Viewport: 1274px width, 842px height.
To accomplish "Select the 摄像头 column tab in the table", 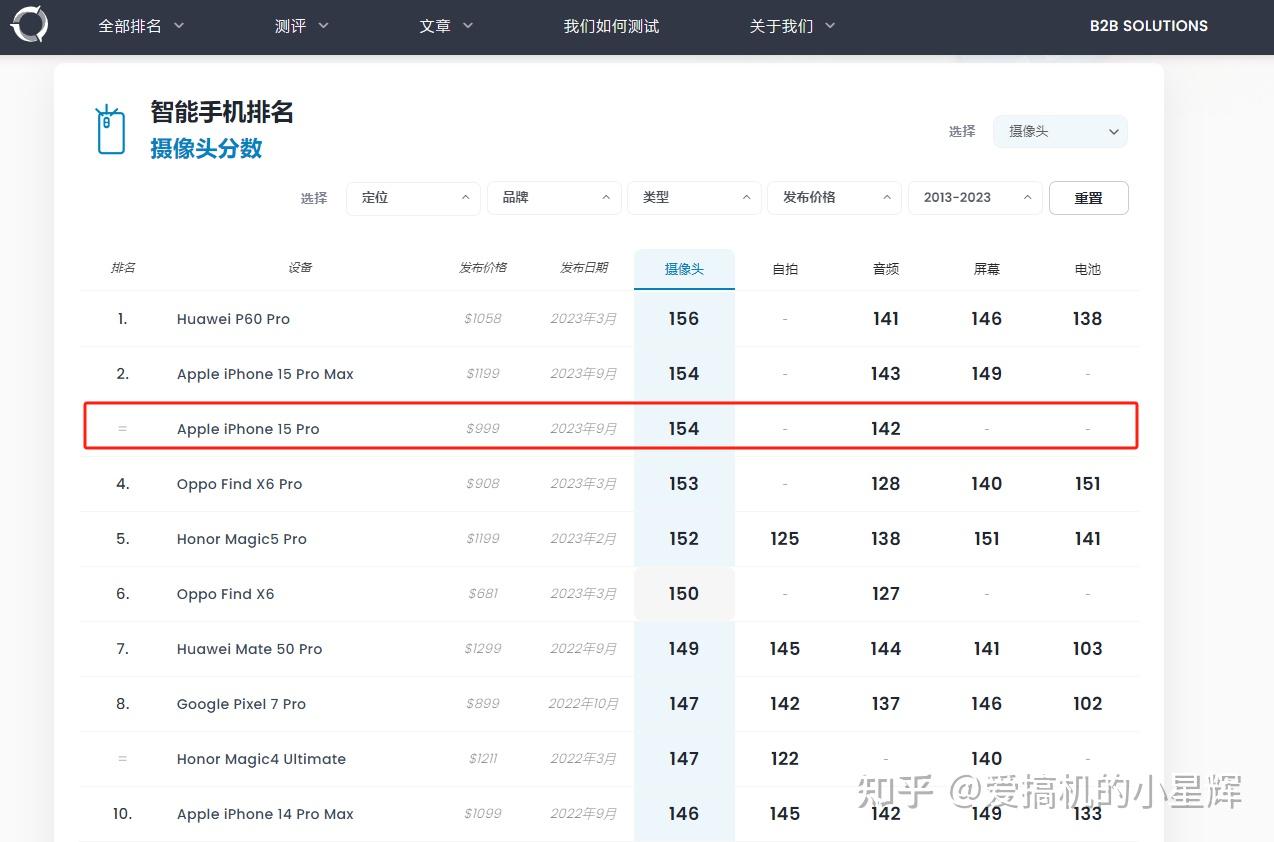I will pos(684,267).
